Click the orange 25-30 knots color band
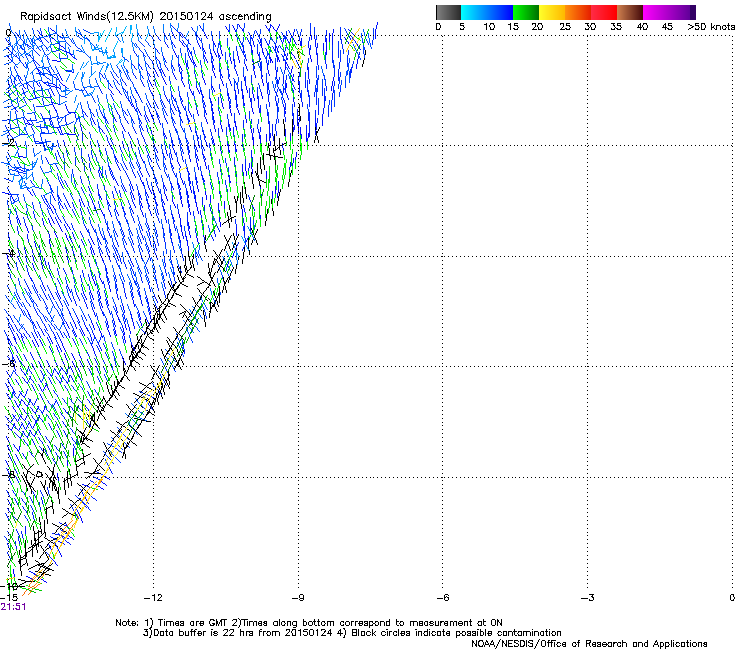This screenshot has height=650, width=740. click(578, 12)
